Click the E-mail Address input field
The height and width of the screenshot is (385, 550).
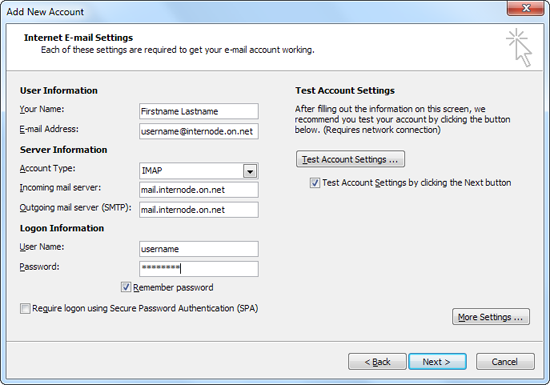[199, 131]
